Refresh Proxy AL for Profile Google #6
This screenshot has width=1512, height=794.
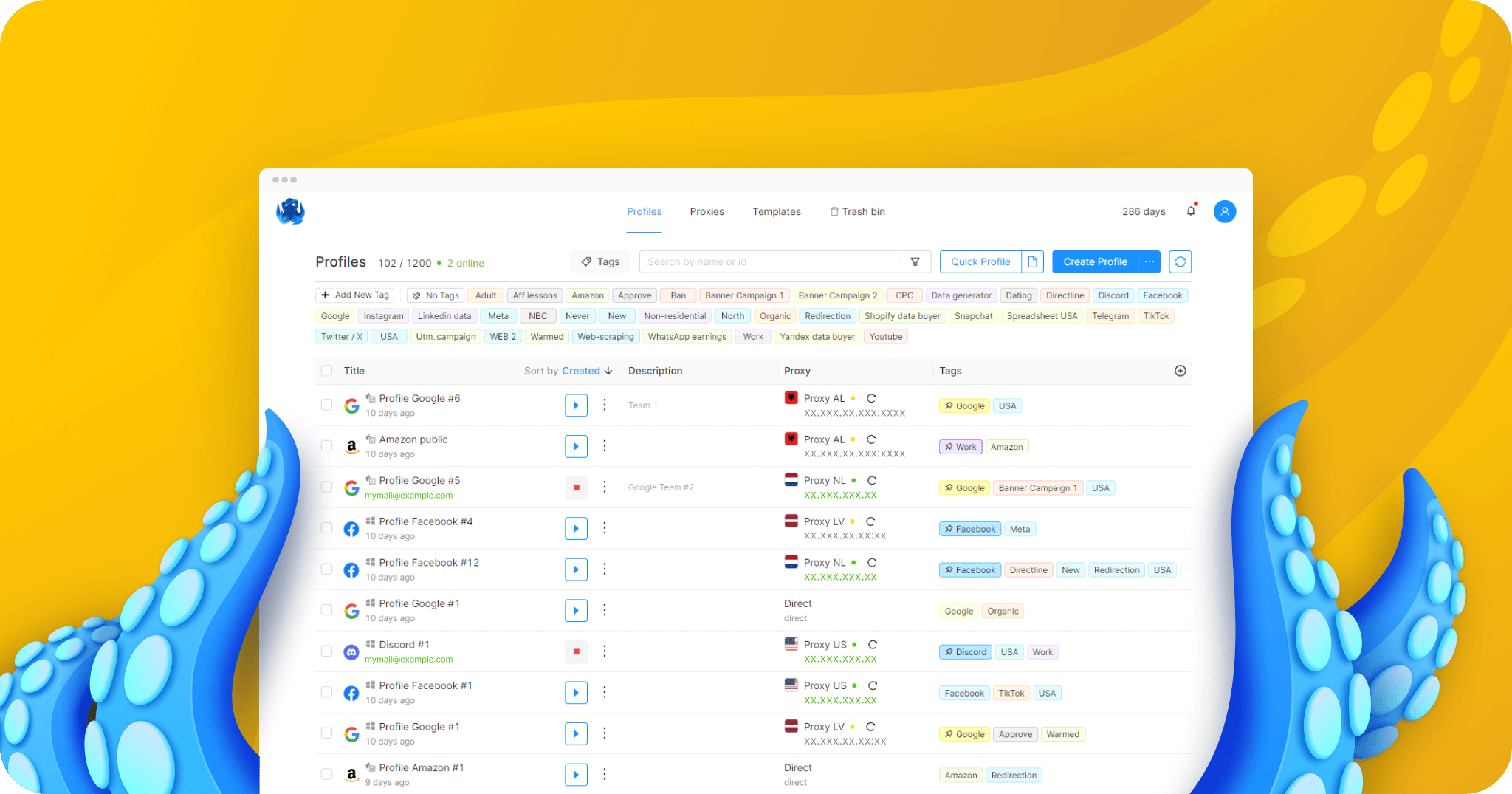coord(871,397)
